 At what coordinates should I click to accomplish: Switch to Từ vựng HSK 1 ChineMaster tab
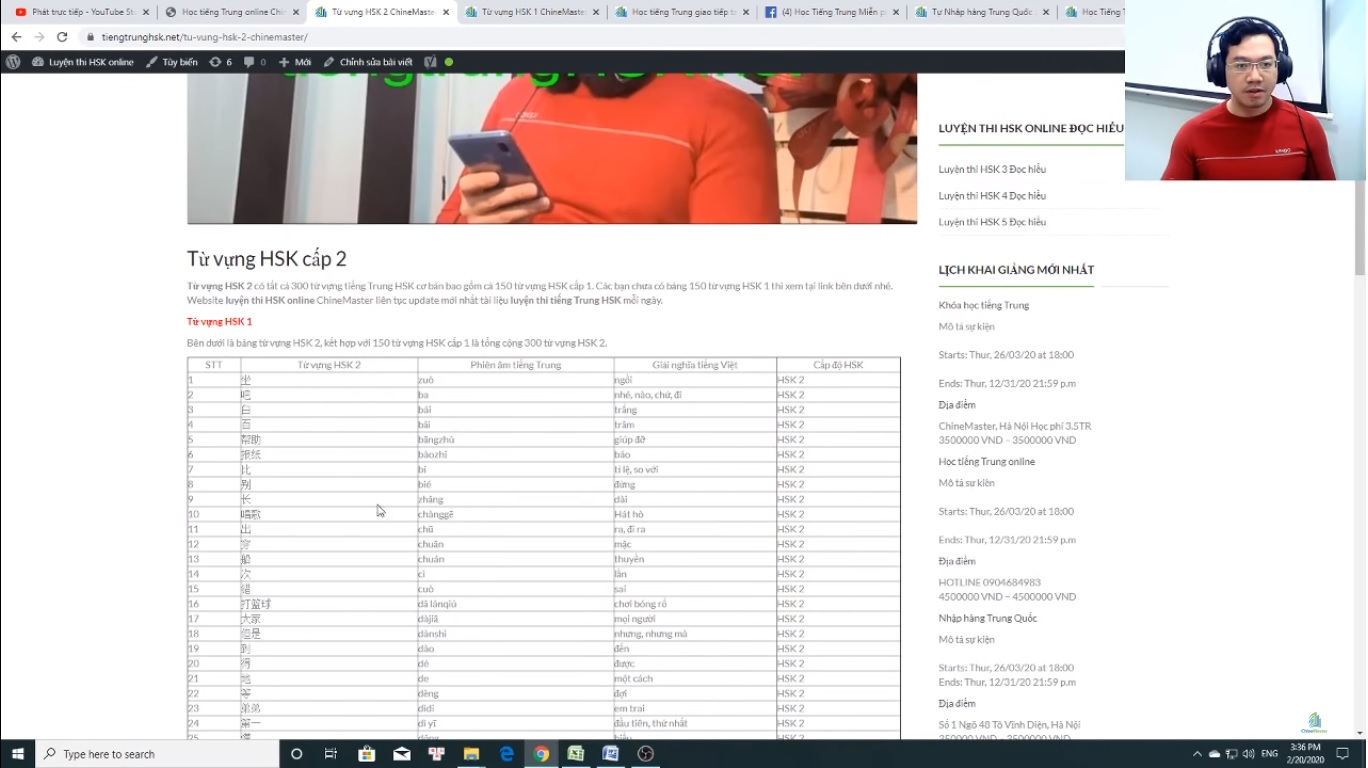[x=530, y=12]
